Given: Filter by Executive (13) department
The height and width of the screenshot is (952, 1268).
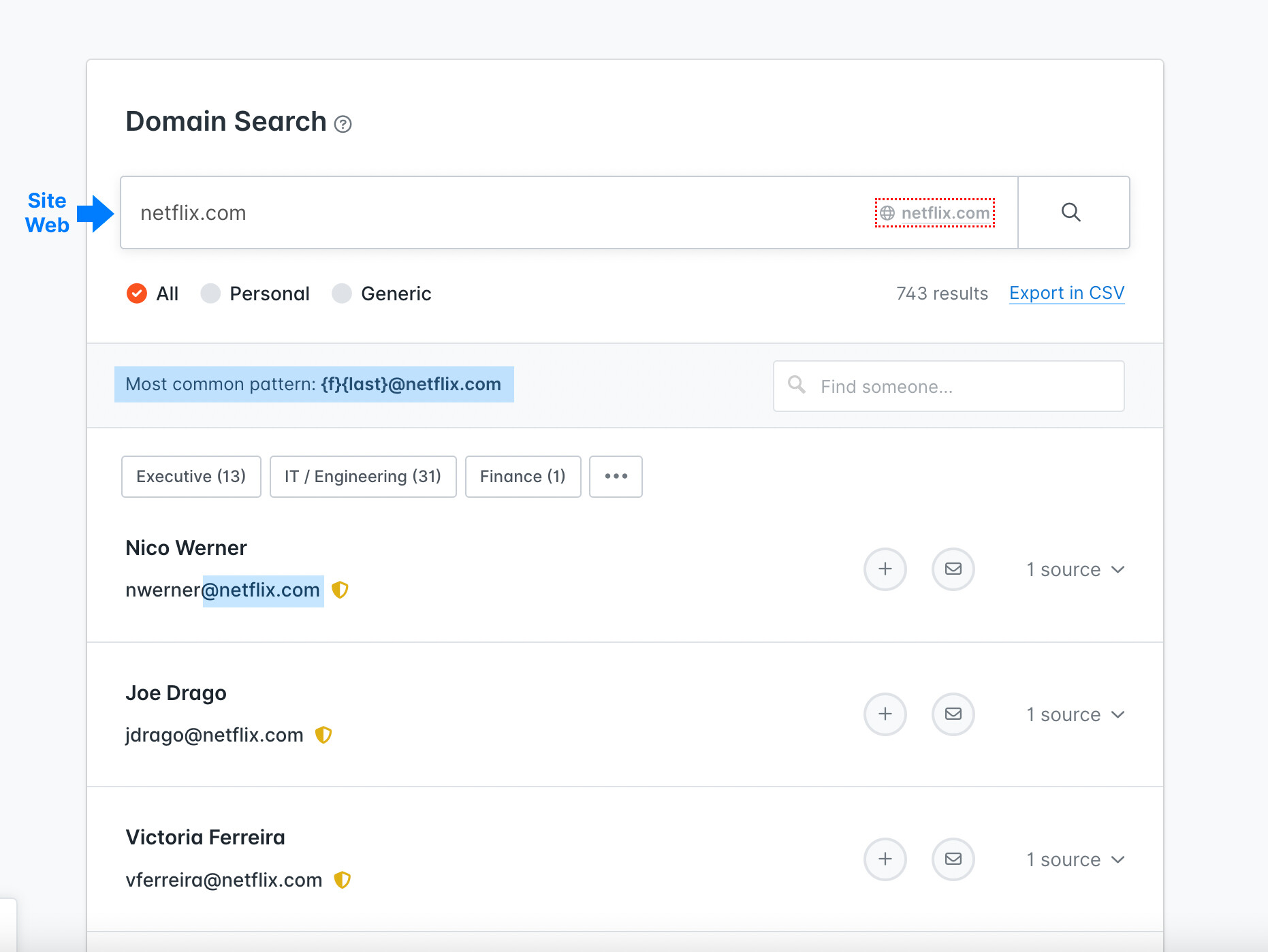Looking at the screenshot, I should tap(191, 476).
